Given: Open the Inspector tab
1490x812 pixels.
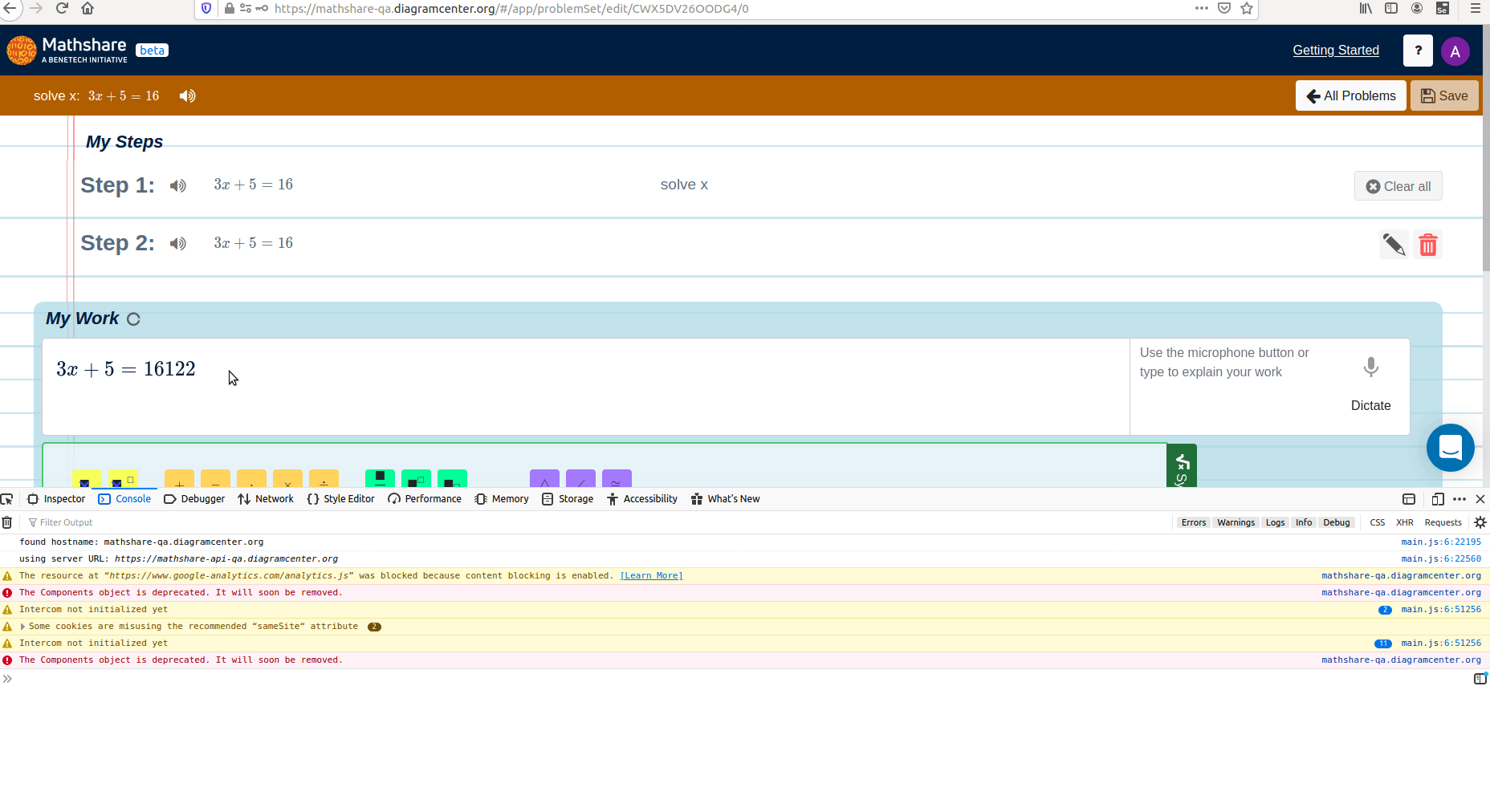Looking at the screenshot, I should tap(55, 498).
